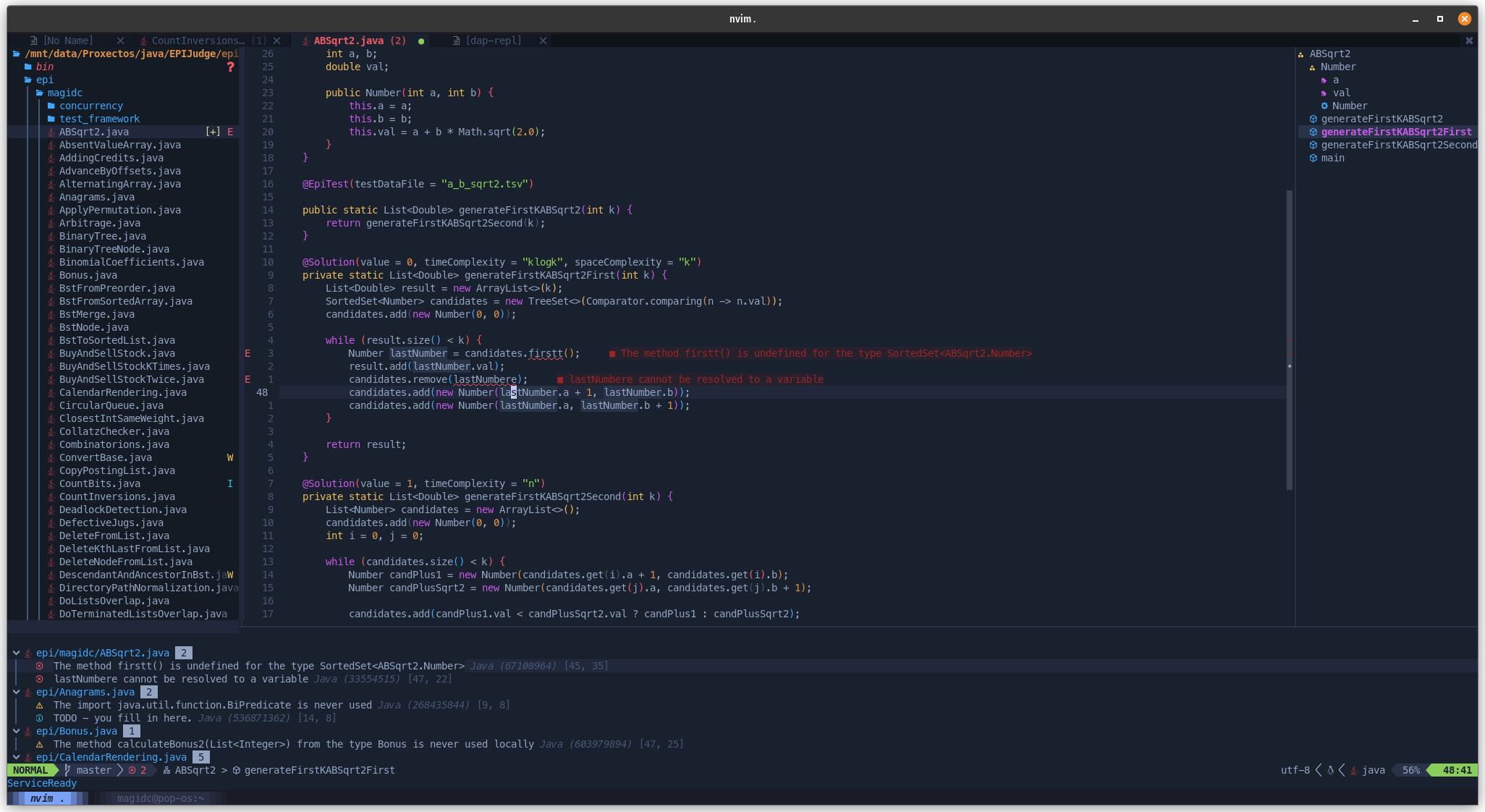Screen dimensions: 1485x812
Task: Close the [No Name] tab
Action: pos(120,41)
